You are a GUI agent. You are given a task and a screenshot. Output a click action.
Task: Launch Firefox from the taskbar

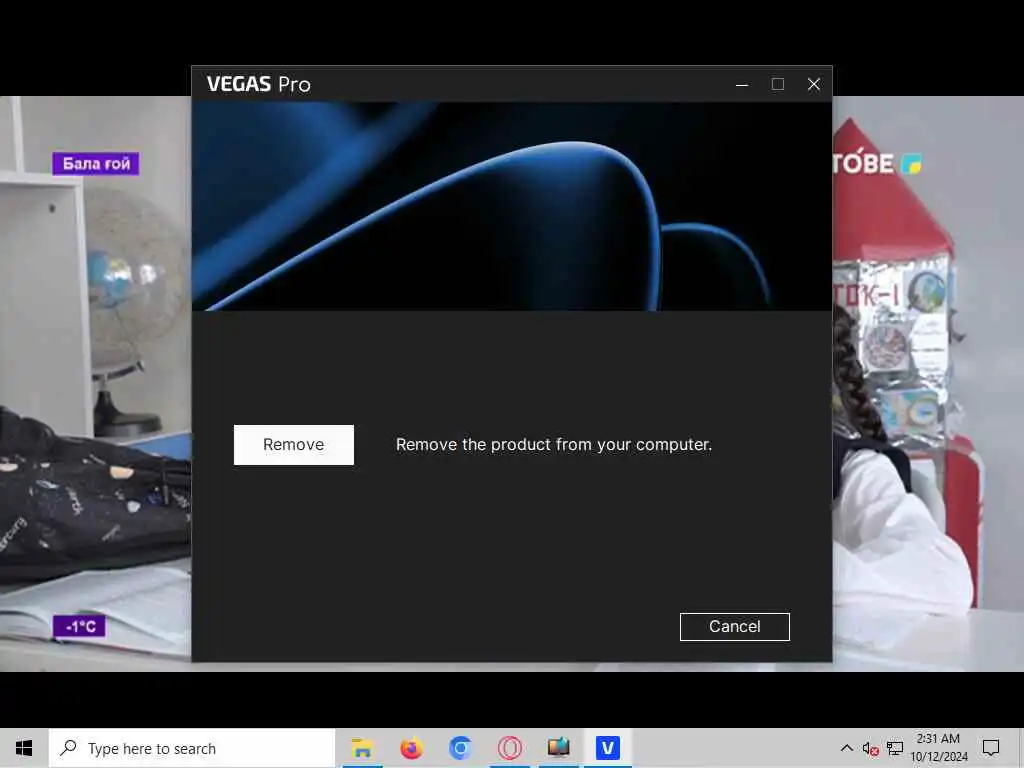411,748
